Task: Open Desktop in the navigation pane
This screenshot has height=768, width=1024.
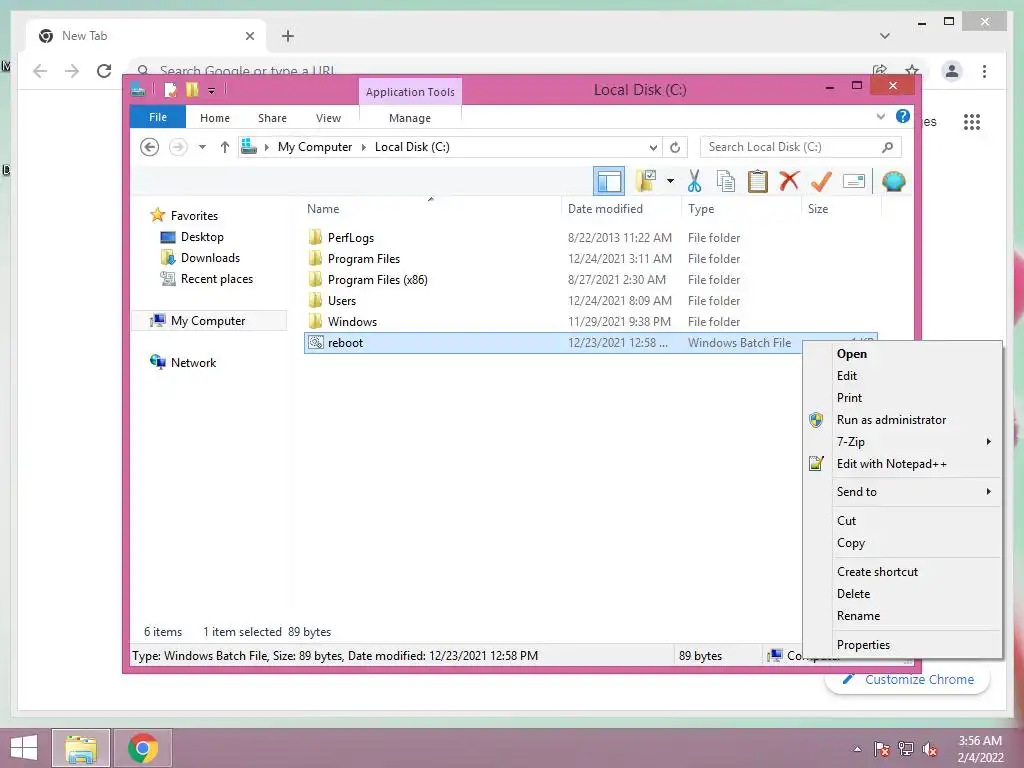Action: (x=202, y=237)
